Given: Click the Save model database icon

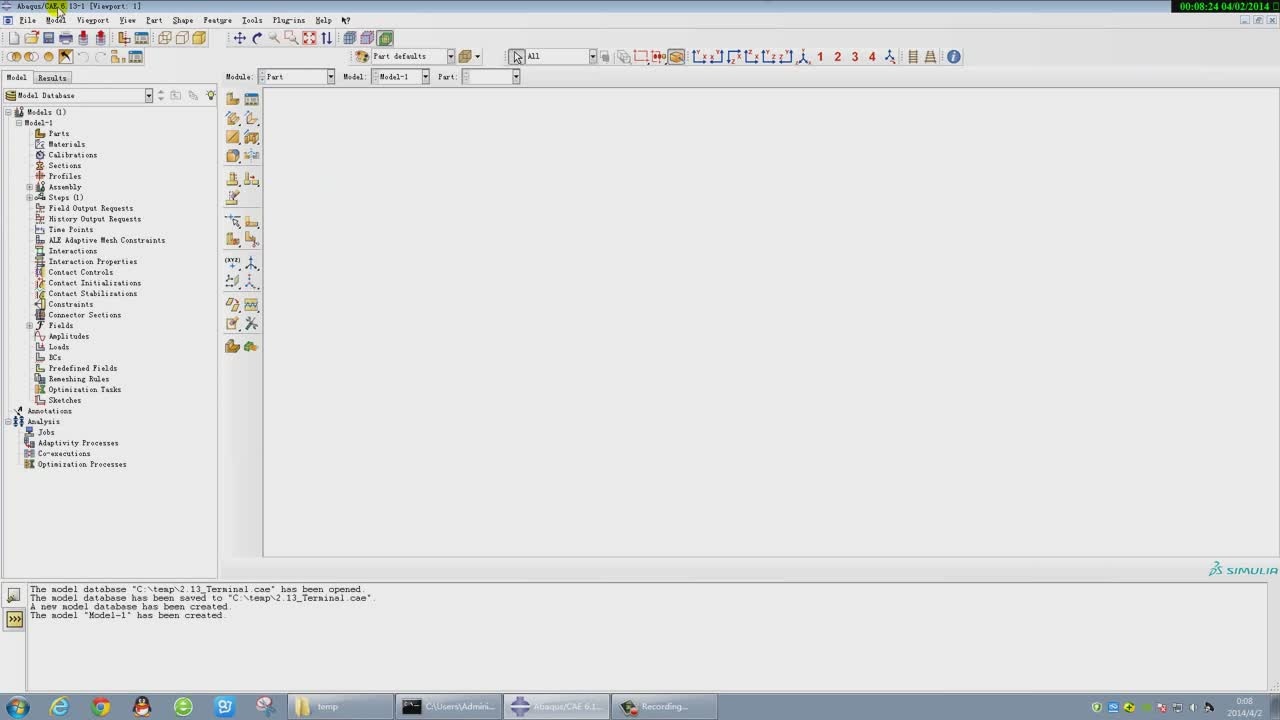Looking at the screenshot, I should (x=48, y=38).
